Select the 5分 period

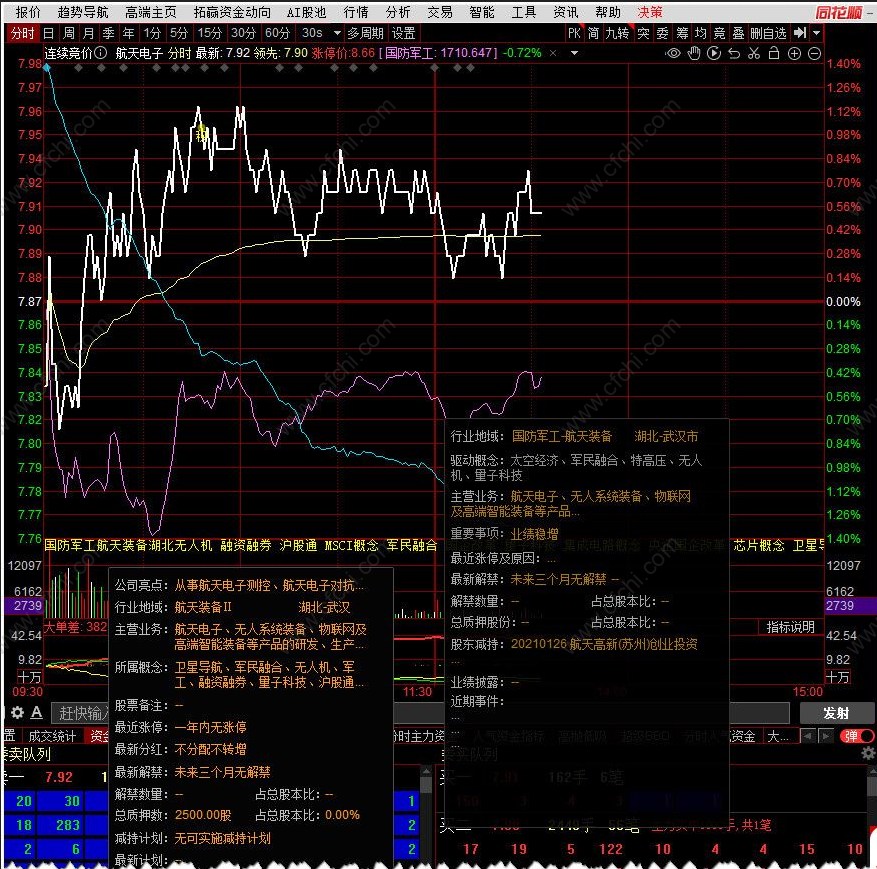tap(179, 34)
